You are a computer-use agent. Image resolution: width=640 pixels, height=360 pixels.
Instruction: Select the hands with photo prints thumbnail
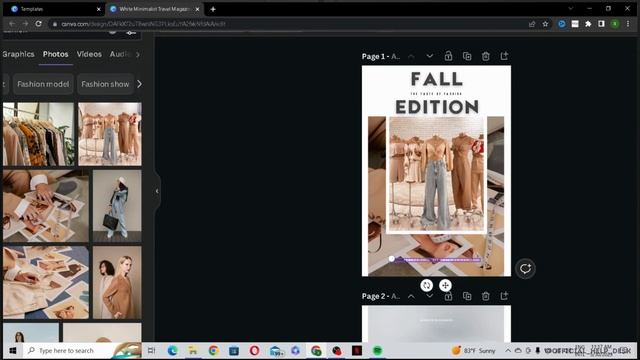coord(46,206)
